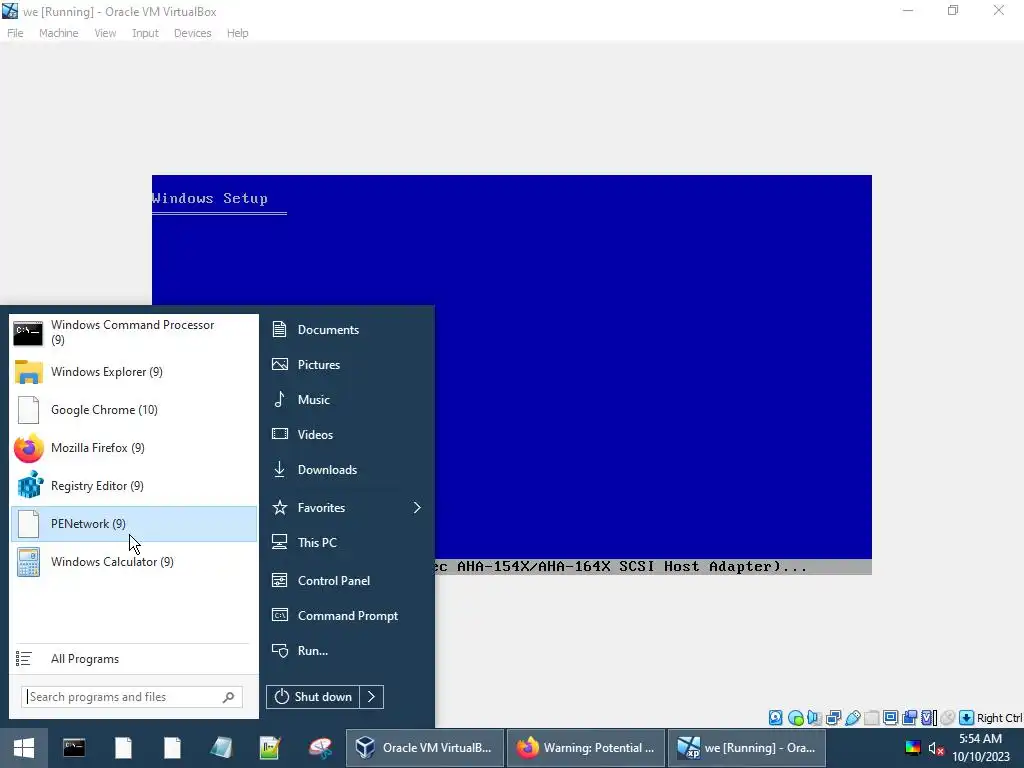
Task: Start PENetwork from the Start menu
Action: 134,524
